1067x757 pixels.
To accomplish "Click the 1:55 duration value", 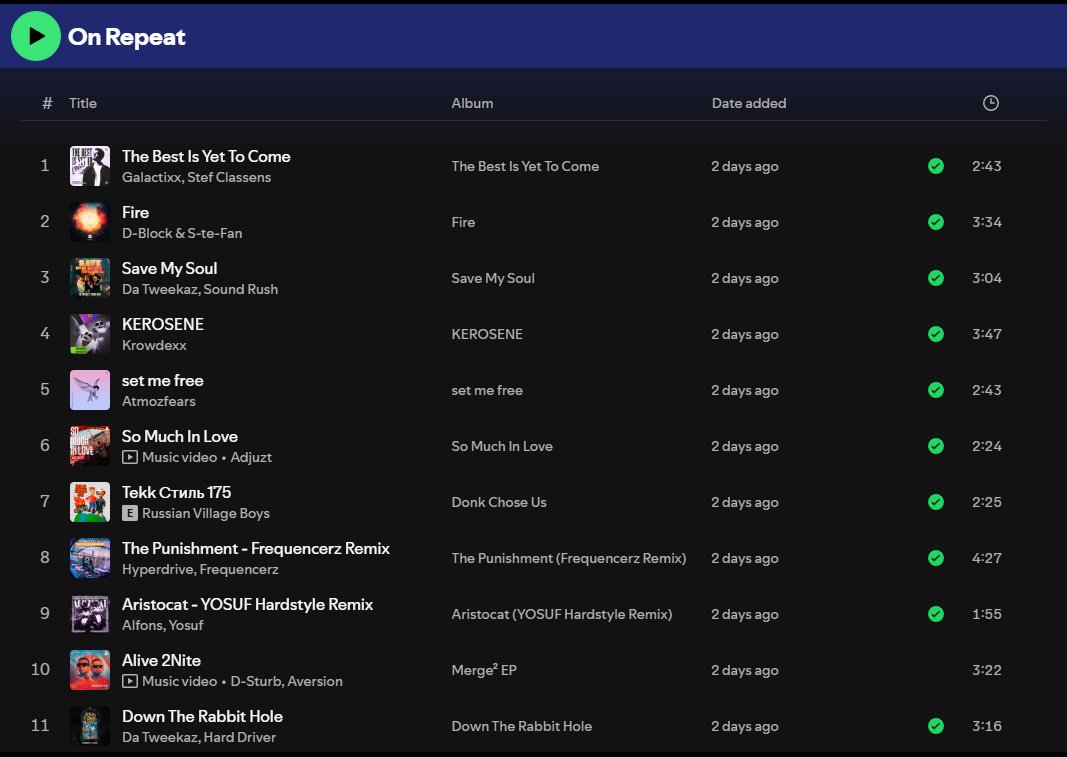I will (x=986, y=614).
